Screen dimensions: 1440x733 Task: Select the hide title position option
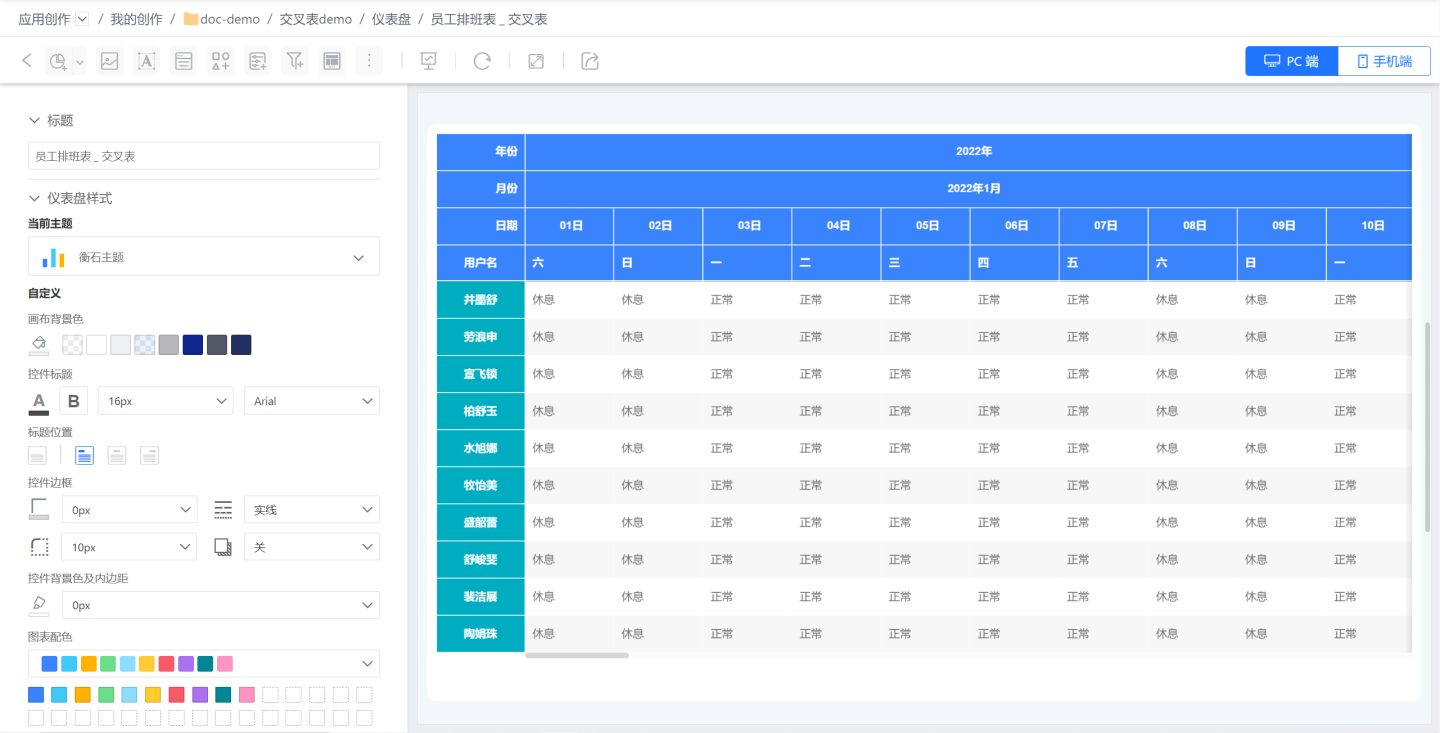38,456
